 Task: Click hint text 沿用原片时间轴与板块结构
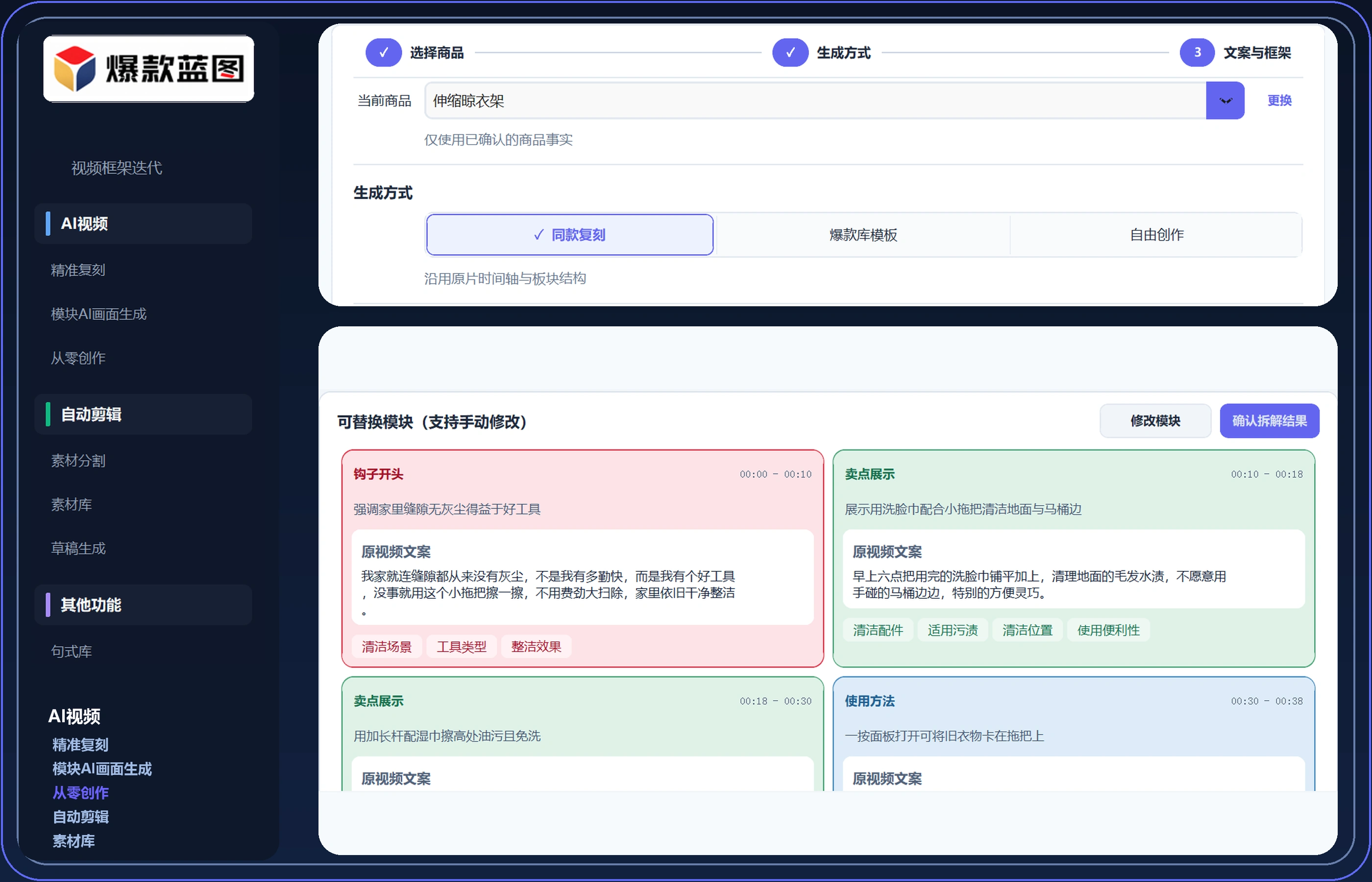505,278
